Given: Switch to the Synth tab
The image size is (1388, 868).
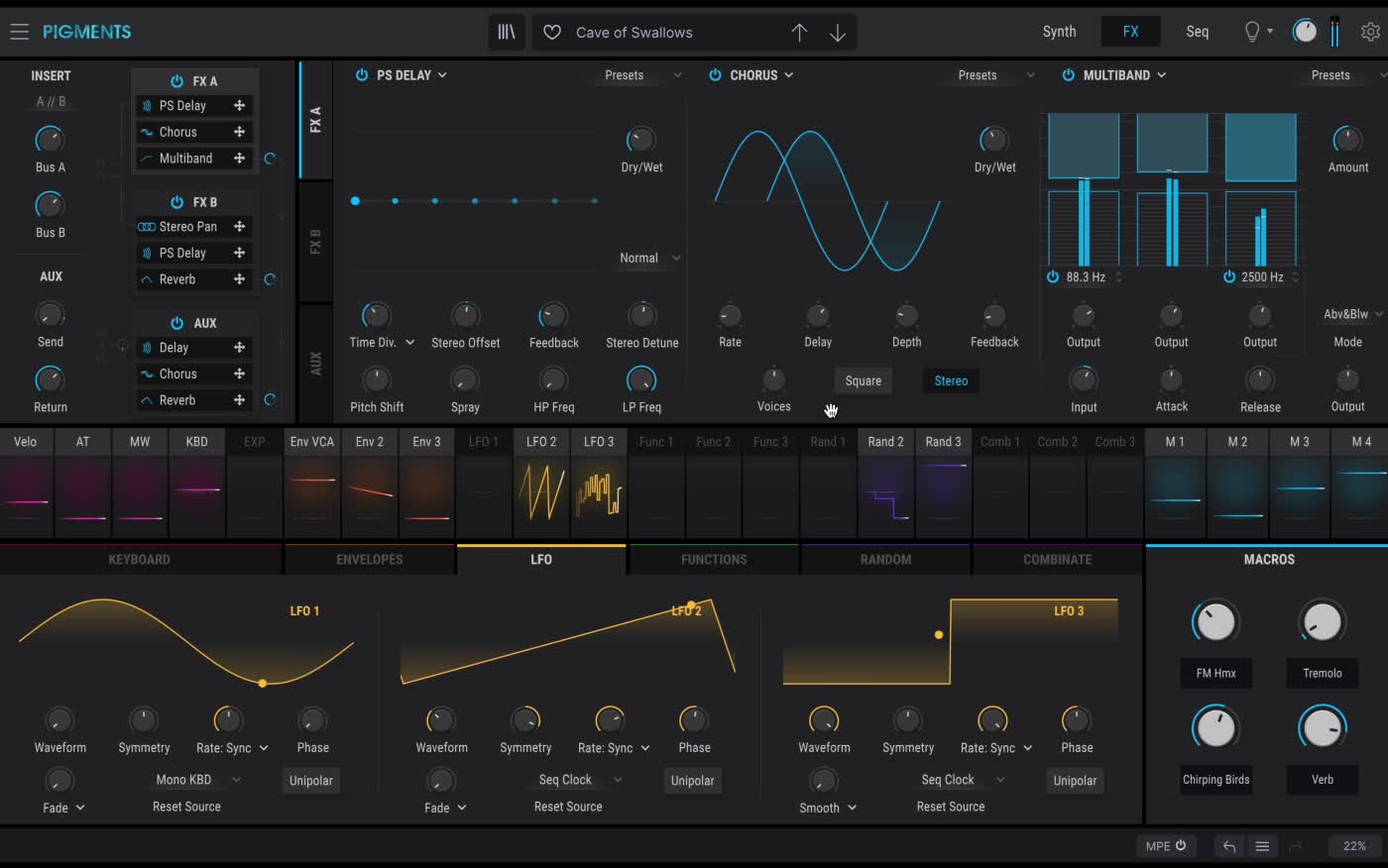Looking at the screenshot, I should coord(1059,32).
